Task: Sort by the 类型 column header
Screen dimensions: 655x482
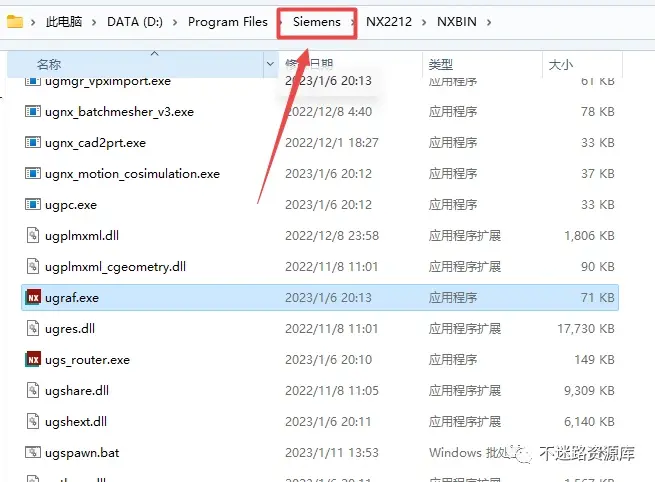Action: (x=441, y=64)
